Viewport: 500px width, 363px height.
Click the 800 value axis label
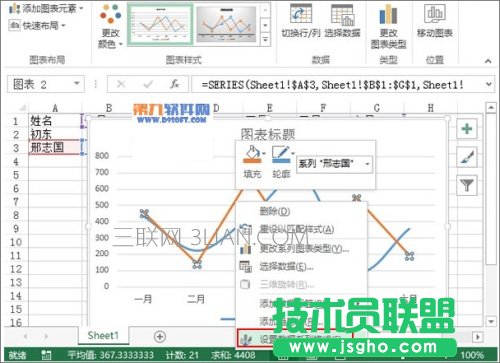[x=102, y=156]
